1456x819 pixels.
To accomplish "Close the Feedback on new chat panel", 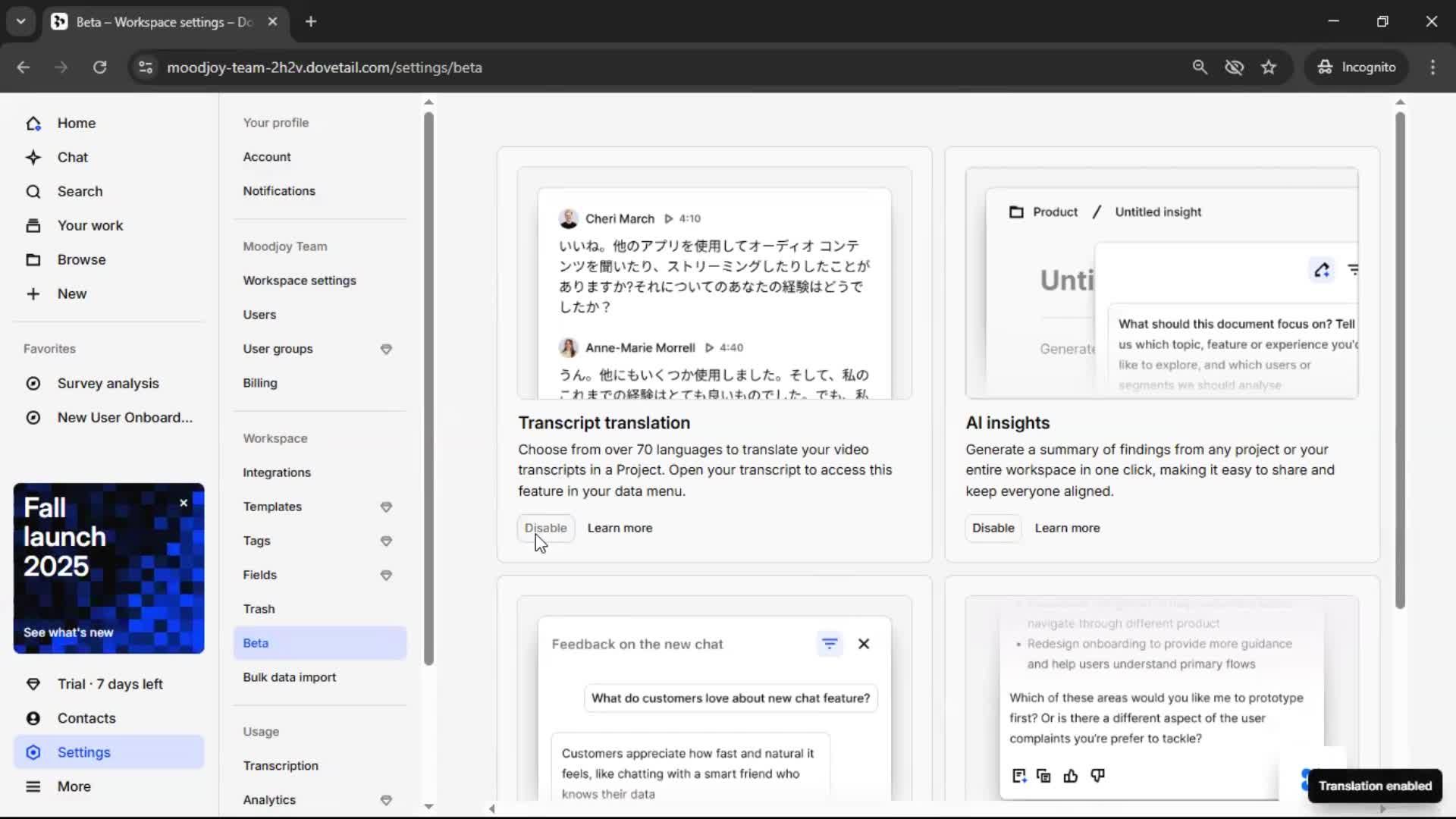I will pos(864,644).
